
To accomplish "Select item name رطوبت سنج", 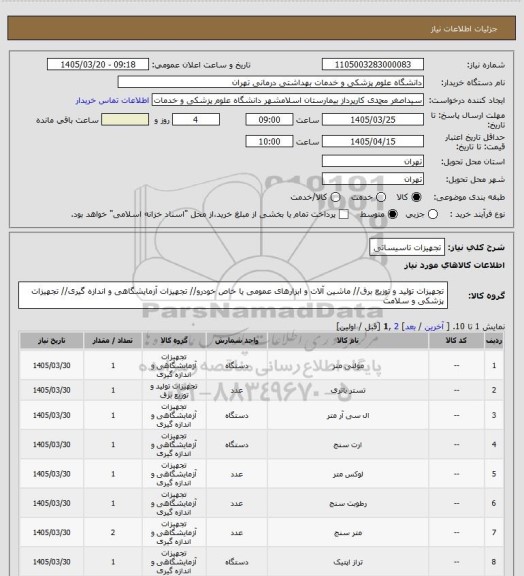I will coord(348,503).
